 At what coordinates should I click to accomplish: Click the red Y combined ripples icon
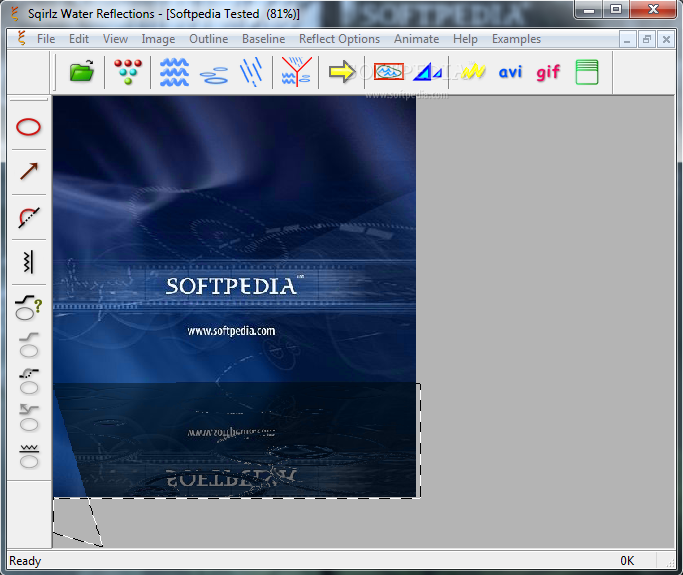[296, 72]
